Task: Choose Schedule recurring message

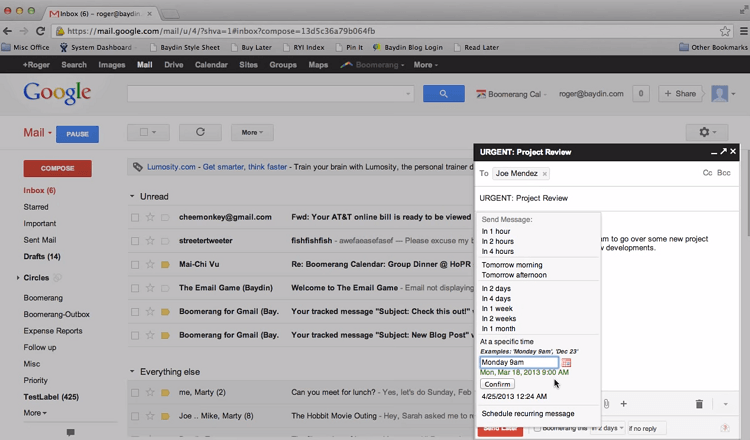Action: pos(528,414)
